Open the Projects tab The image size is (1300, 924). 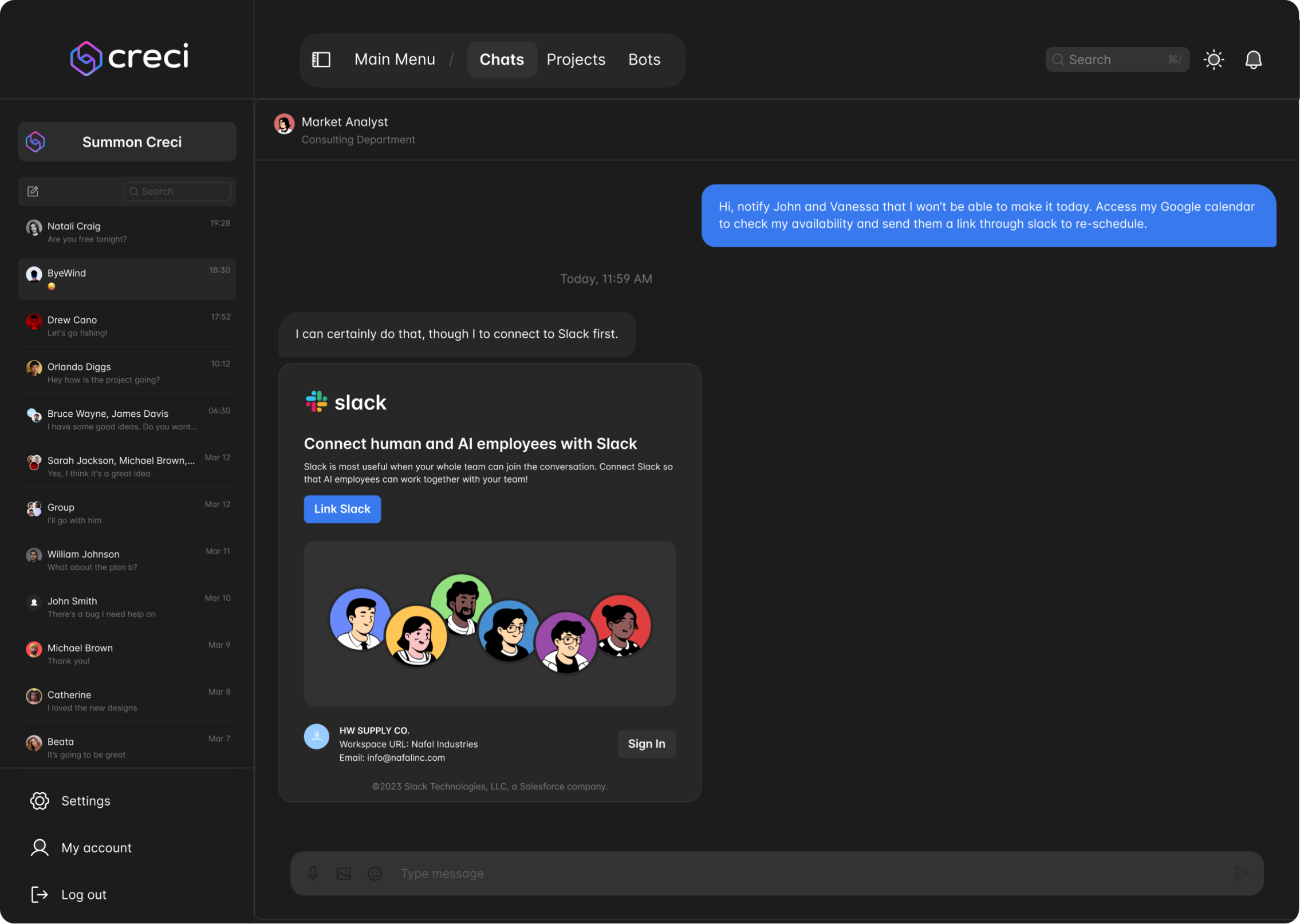(x=576, y=60)
